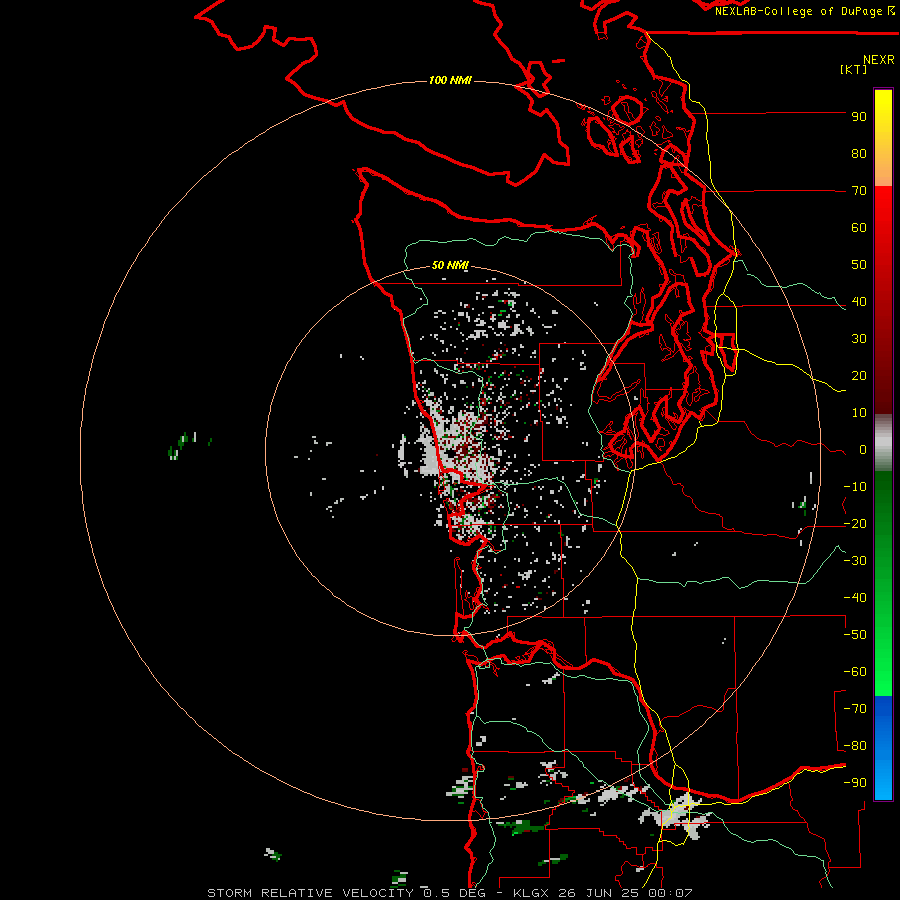
Task: Click the -60 knot scale value
Action: coord(855,672)
